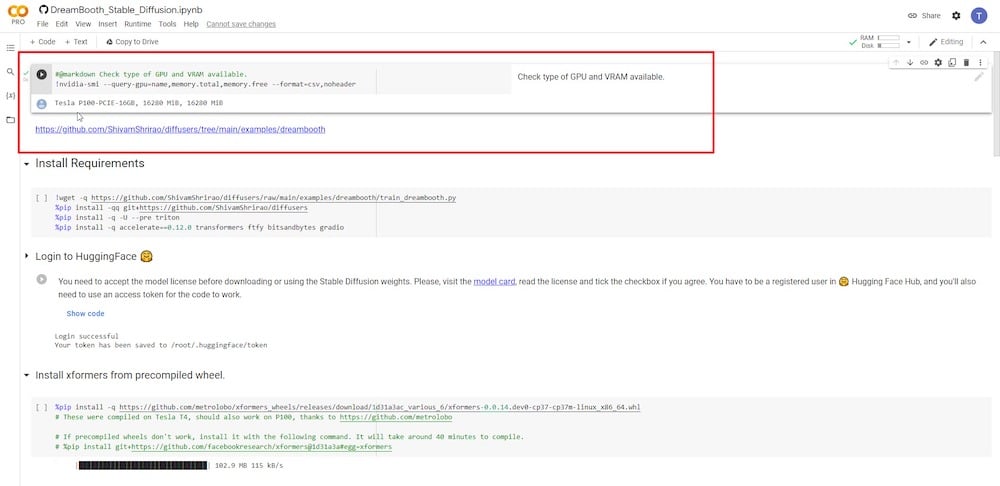Screen dimensions: 1000x486
Task: Mirror the cell in a tab
Action: coord(952,63)
